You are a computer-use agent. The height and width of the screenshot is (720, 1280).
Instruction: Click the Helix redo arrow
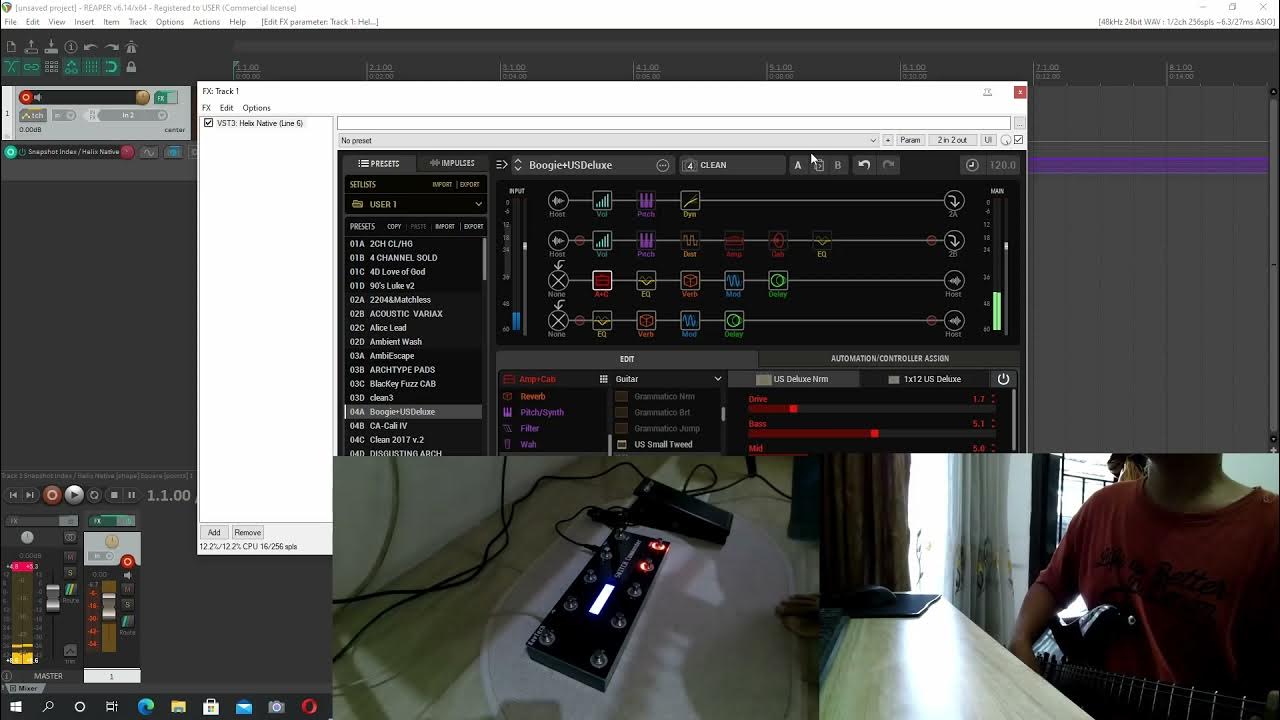coord(888,165)
